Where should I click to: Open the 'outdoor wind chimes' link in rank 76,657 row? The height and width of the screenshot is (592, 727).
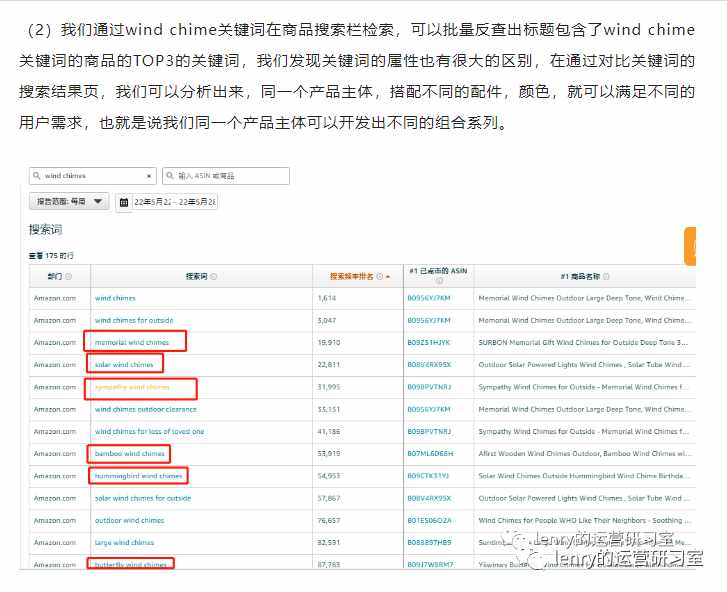[x=129, y=521]
